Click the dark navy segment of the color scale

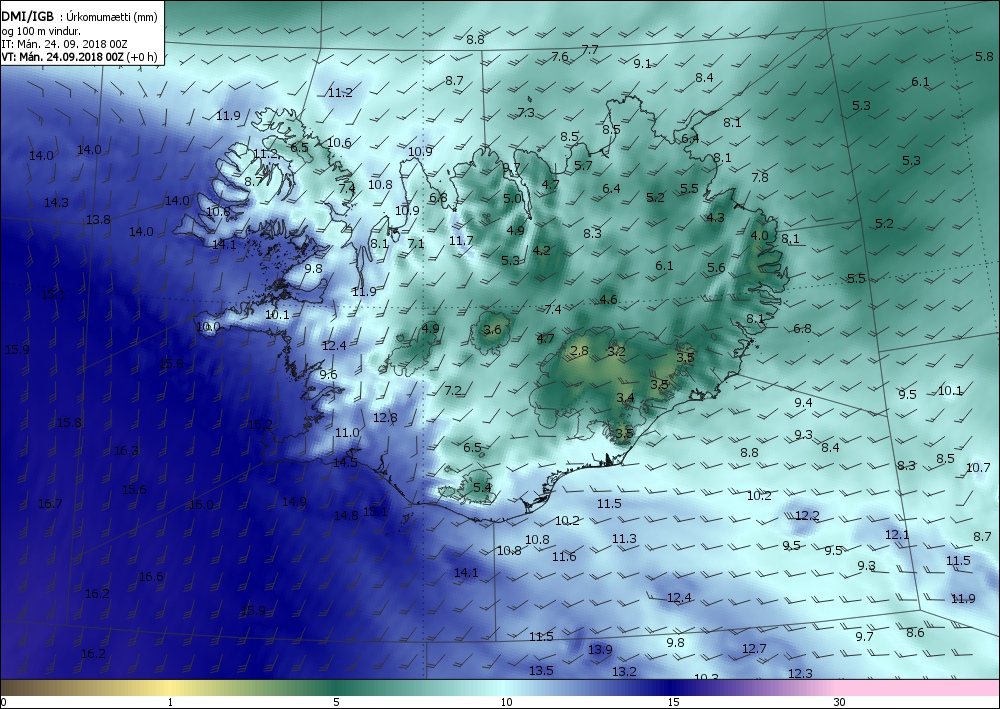tap(670, 688)
